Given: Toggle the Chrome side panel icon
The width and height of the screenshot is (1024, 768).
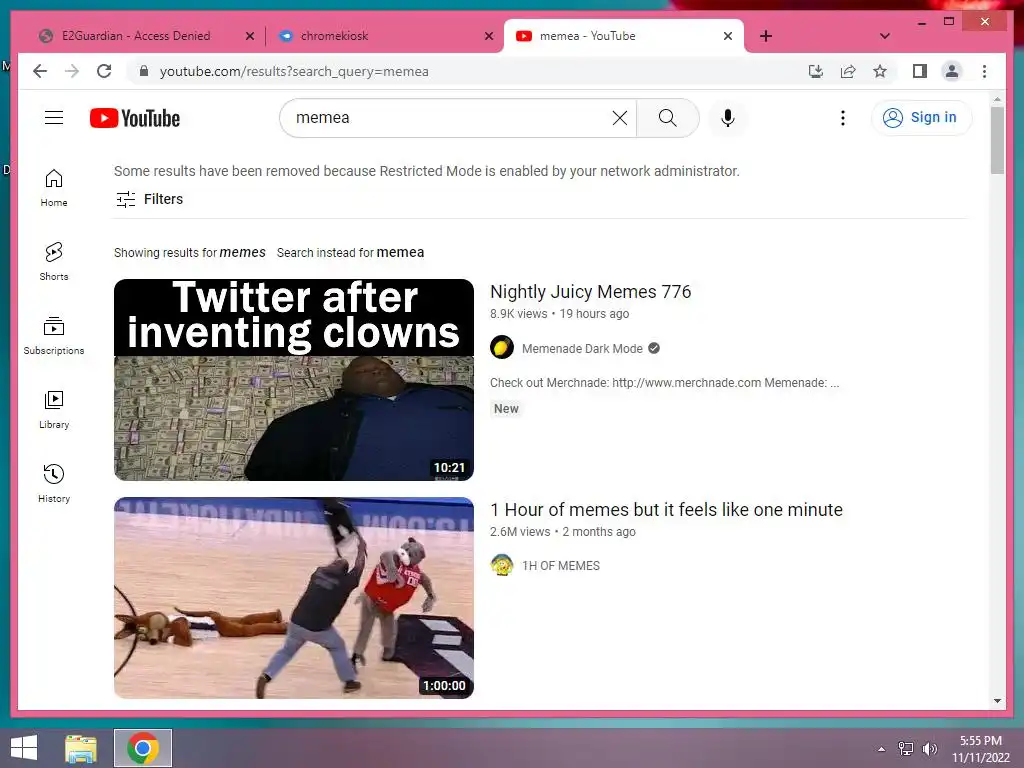Looking at the screenshot, I should [920, 71].
